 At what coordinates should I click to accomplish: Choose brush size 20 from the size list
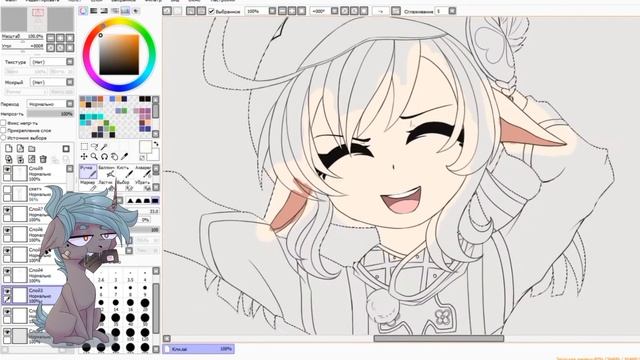[x=145, y=303]
